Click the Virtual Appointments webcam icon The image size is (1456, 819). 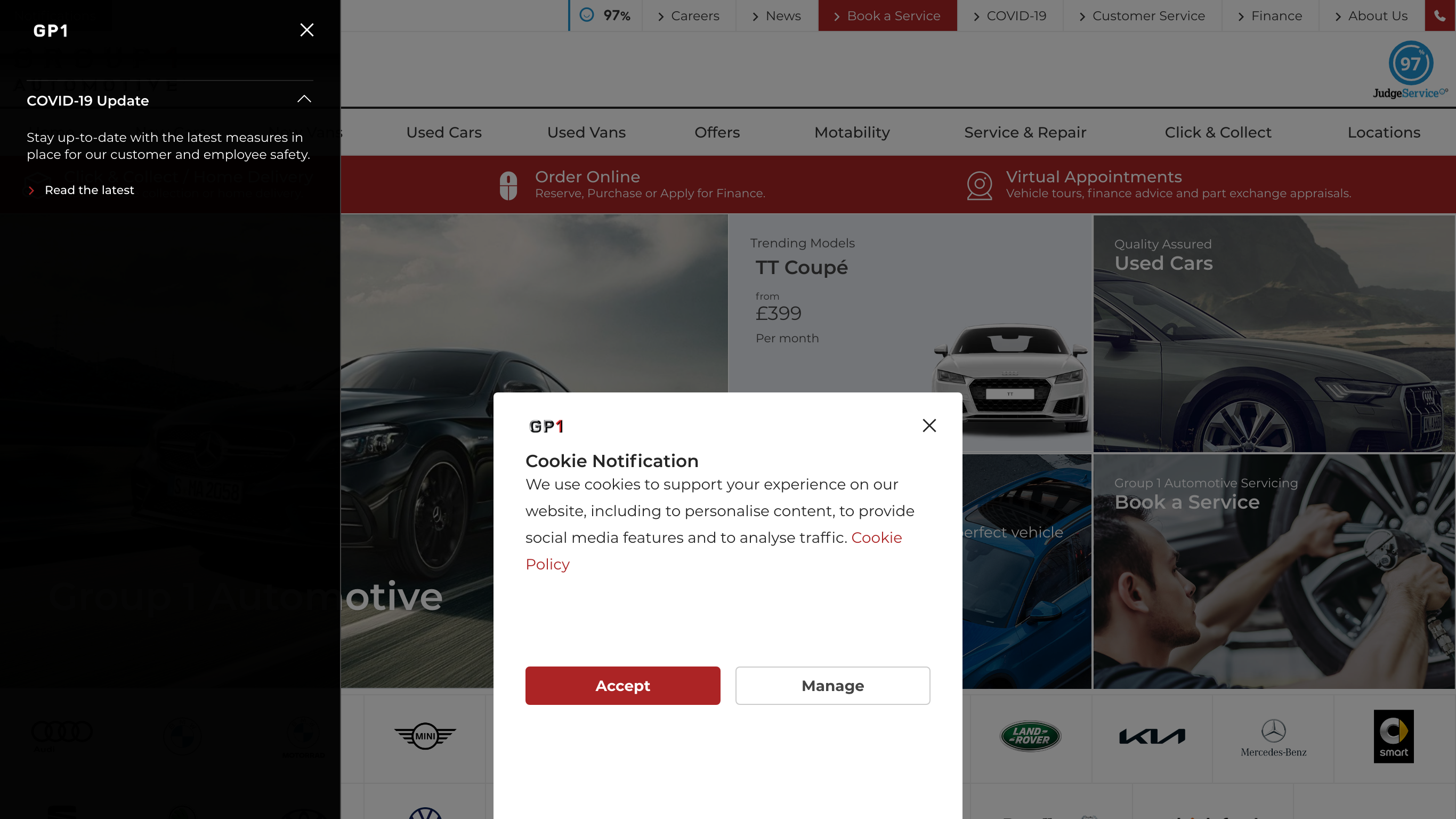tap(979, 186)
